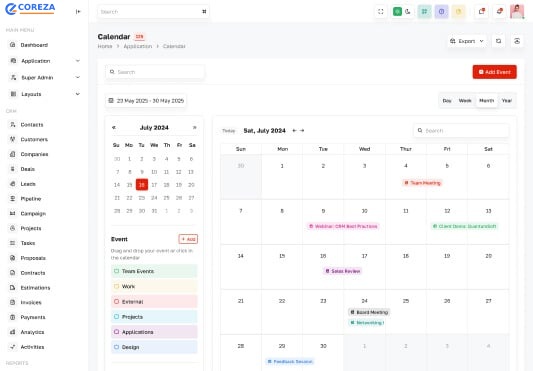Open the user profile avatar
This screenshot has width=533, height=371.
click(517, 12)
